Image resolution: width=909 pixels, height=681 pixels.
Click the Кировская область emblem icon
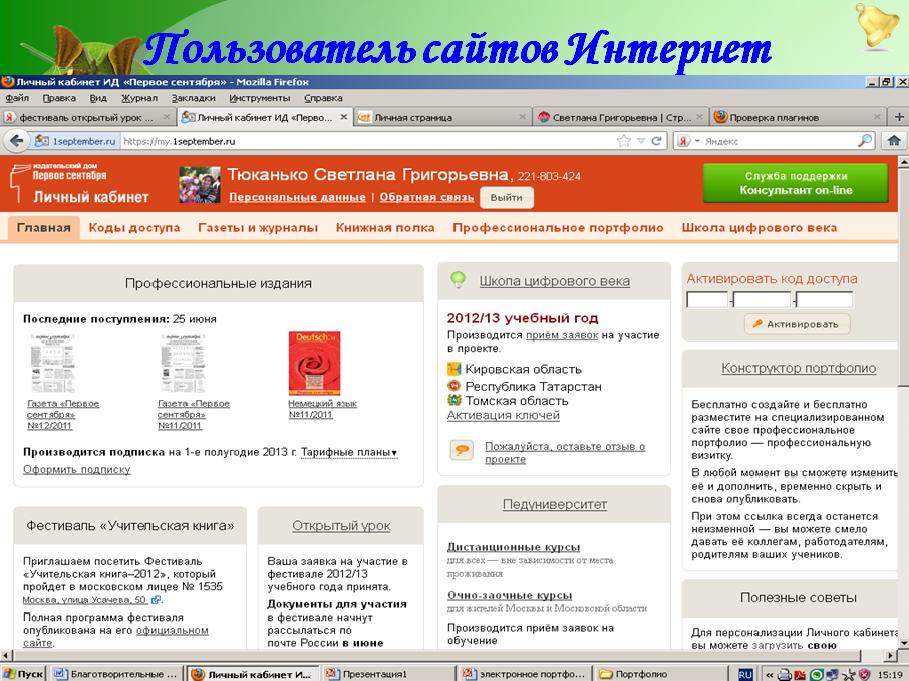[x=453, y=369]
